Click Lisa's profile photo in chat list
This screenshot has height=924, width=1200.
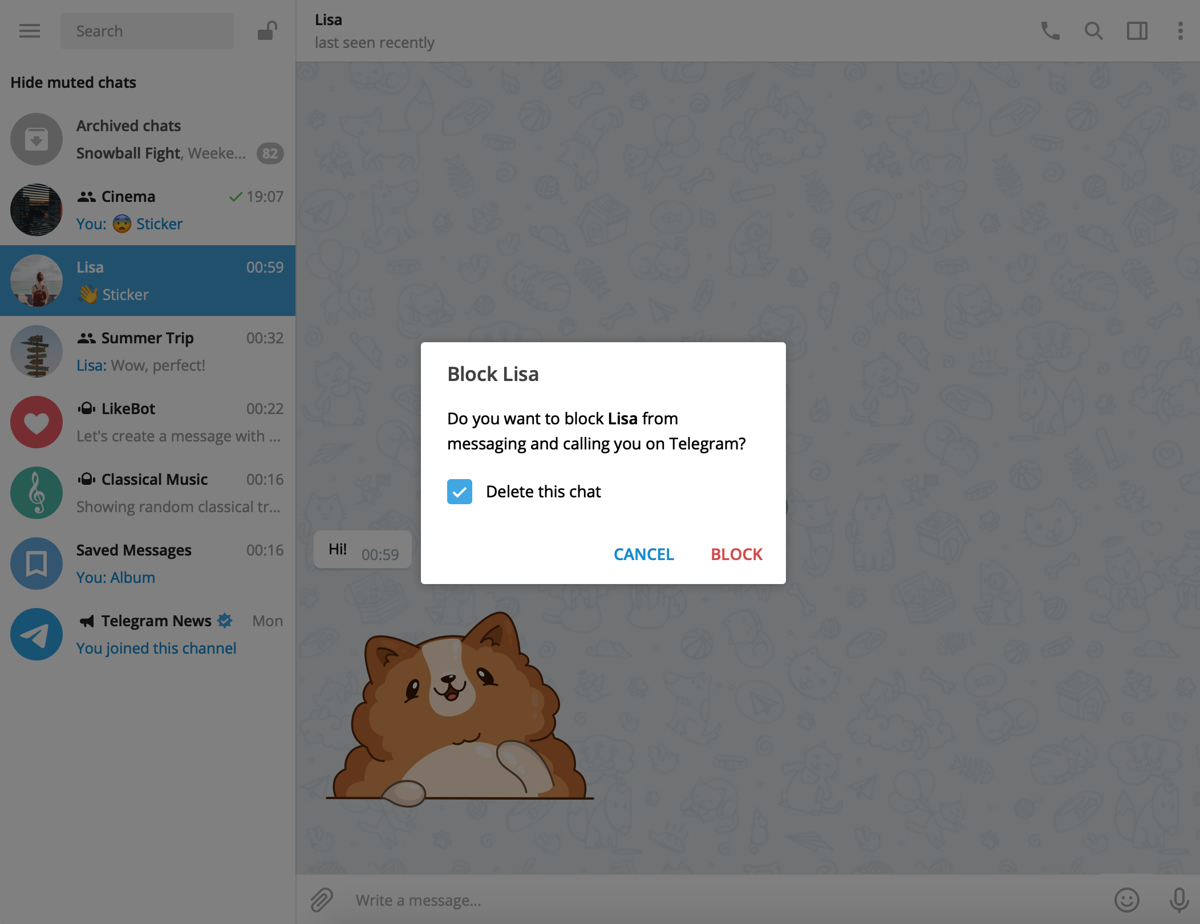click(x=36, y=281)
